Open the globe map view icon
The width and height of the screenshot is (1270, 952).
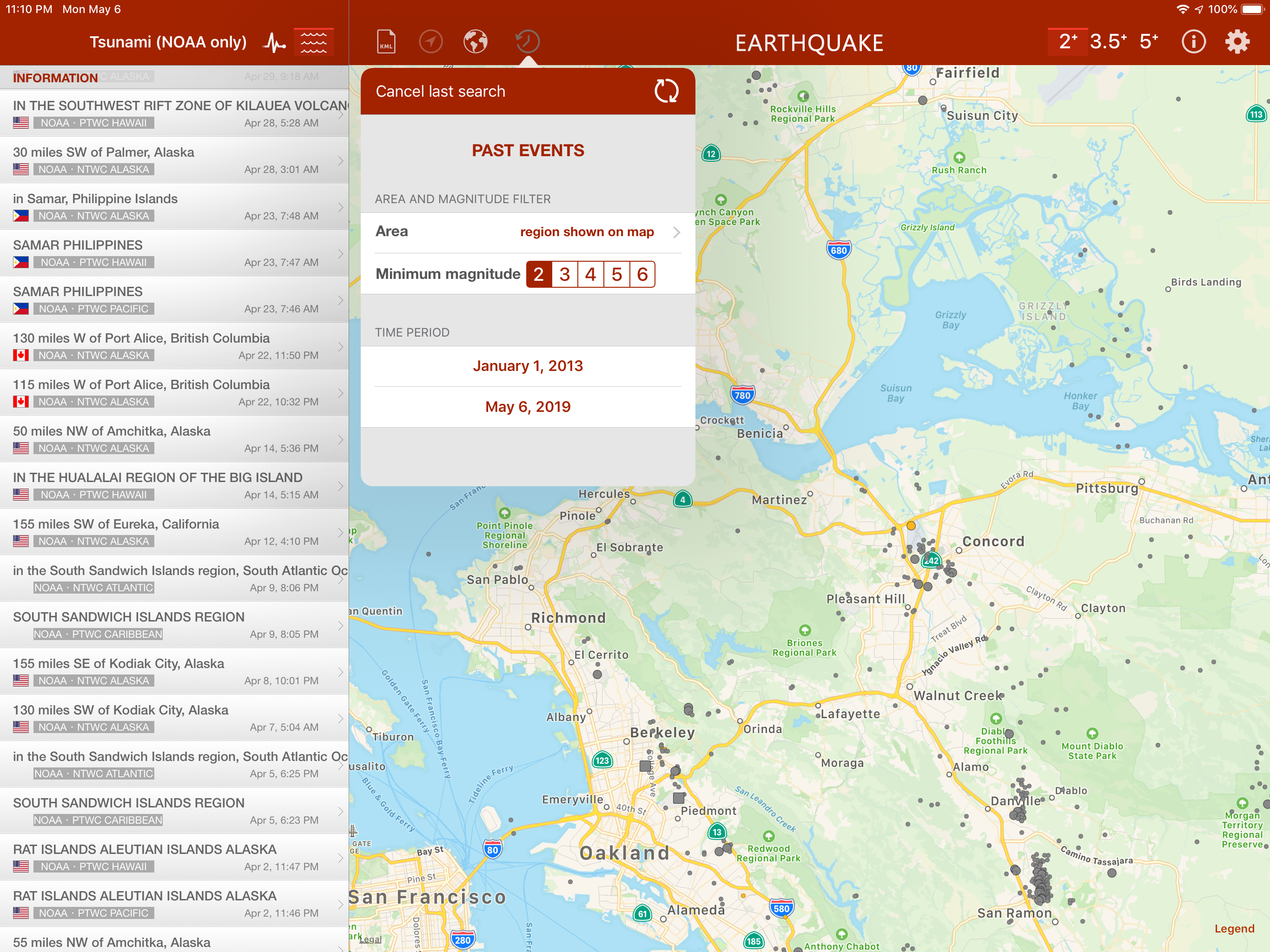coord(476,42)
